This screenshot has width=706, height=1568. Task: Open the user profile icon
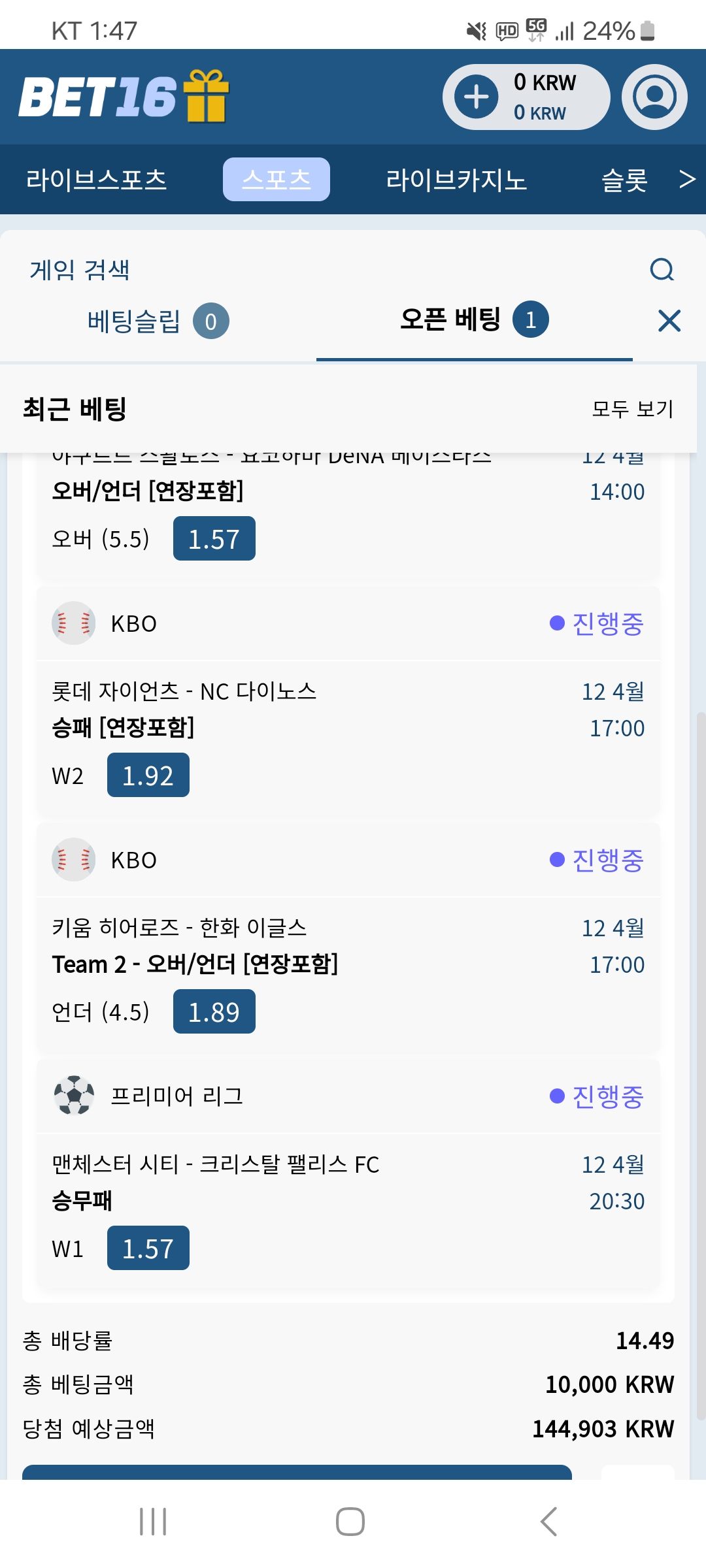click(654, 97)
